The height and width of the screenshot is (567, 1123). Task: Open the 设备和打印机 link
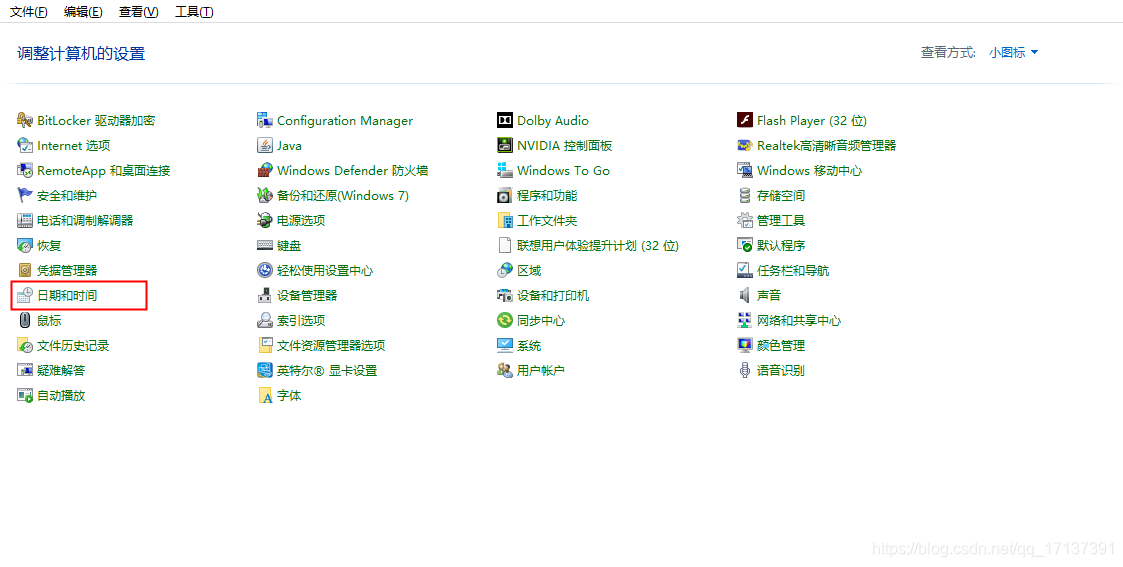coord(553,295)
